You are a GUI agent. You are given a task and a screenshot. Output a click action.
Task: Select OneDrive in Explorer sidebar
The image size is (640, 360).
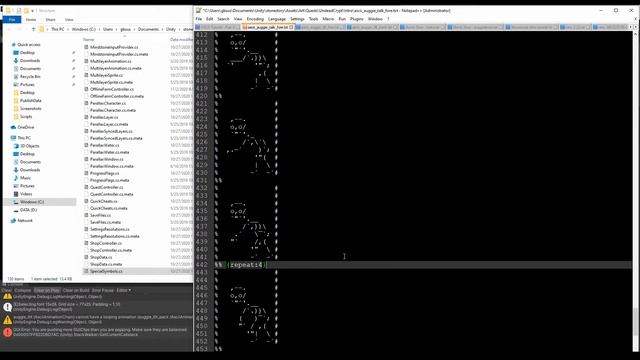pyautogui.click(x=26, y=127)
